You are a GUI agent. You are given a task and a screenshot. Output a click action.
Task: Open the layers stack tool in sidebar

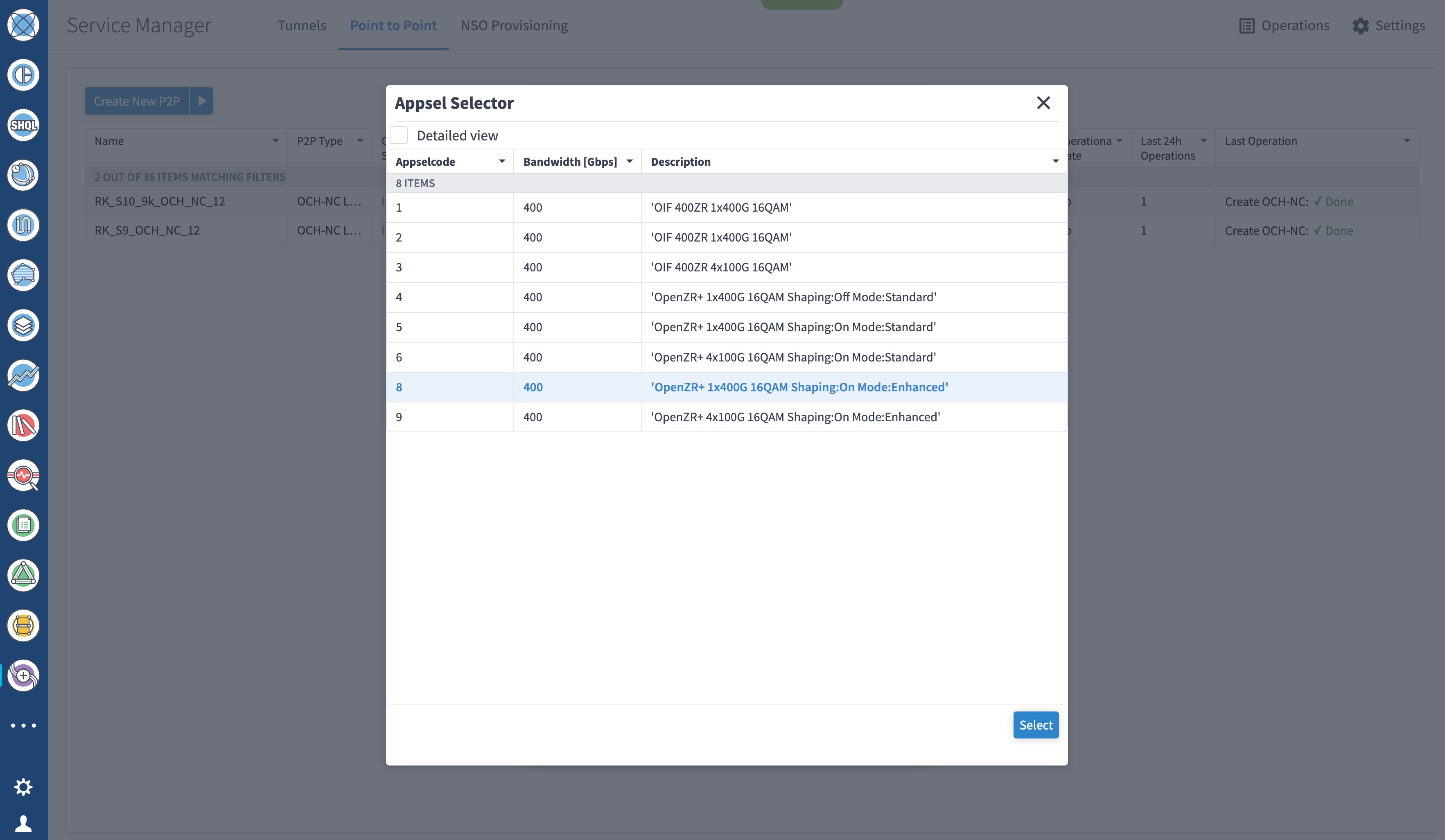click(x=23, y=326)
